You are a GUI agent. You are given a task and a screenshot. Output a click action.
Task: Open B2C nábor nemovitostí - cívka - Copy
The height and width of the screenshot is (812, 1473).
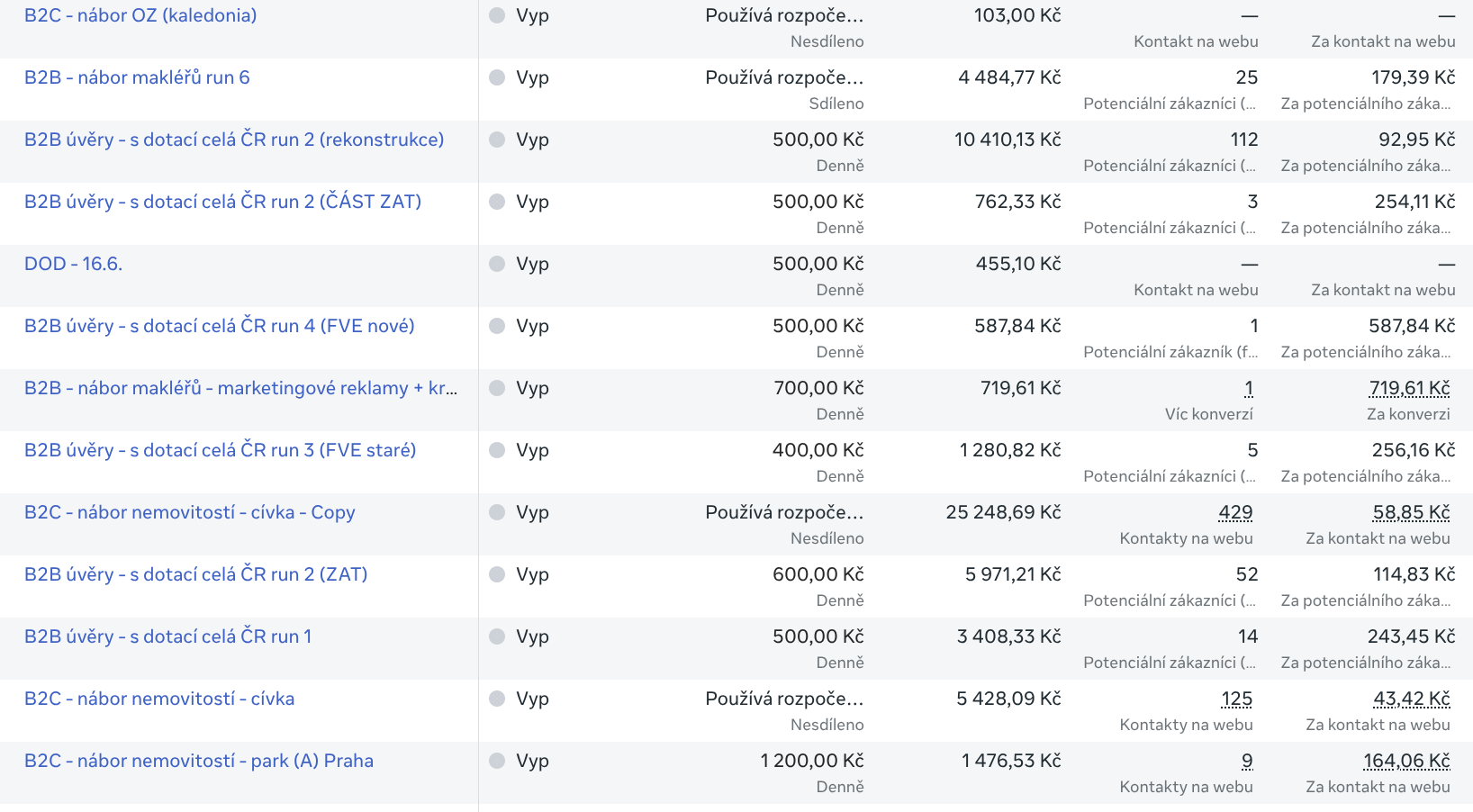190,512
